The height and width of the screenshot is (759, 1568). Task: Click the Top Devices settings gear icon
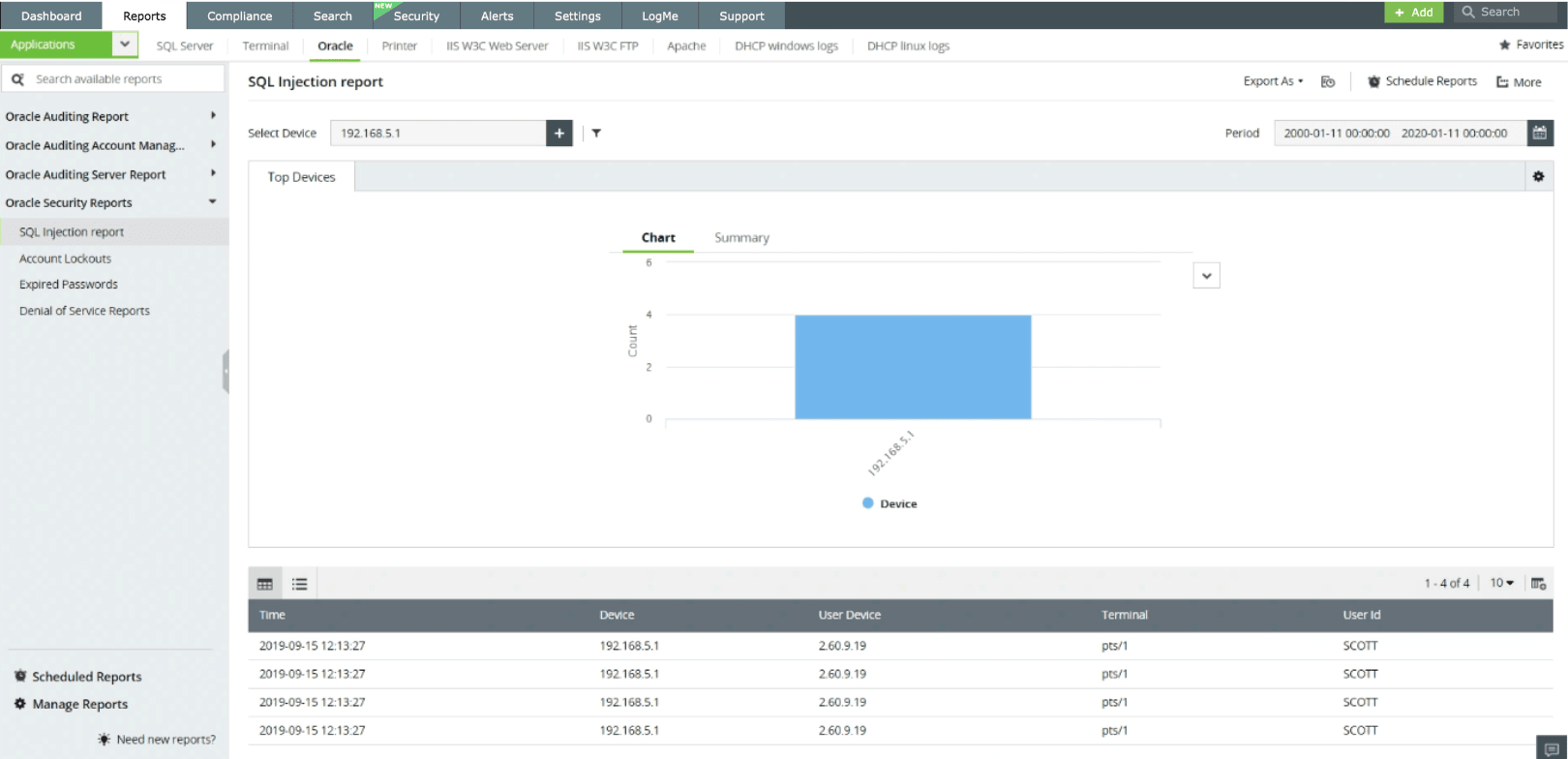click(x=1538, y=176)
